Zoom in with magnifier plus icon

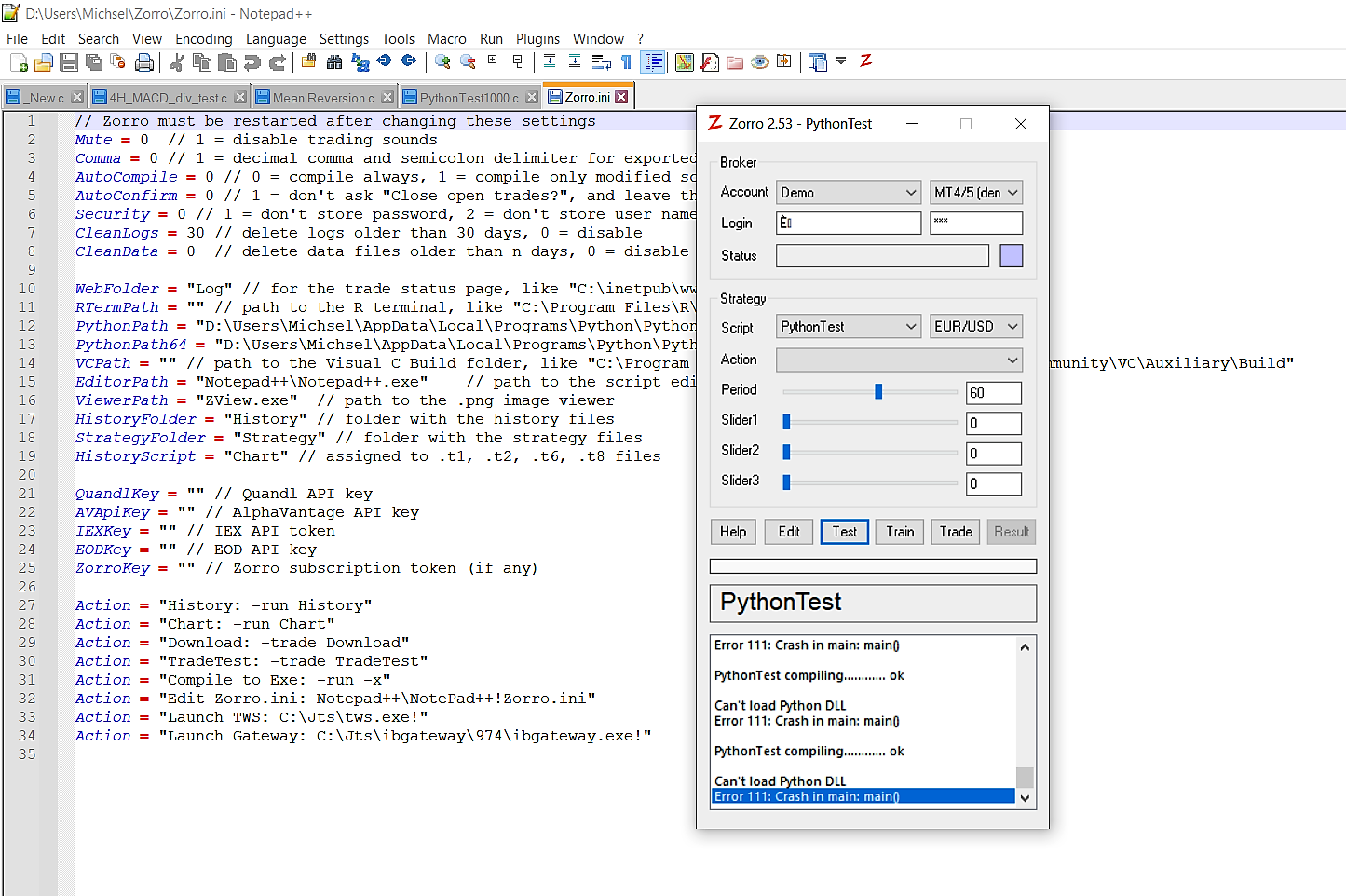(442, 62)
